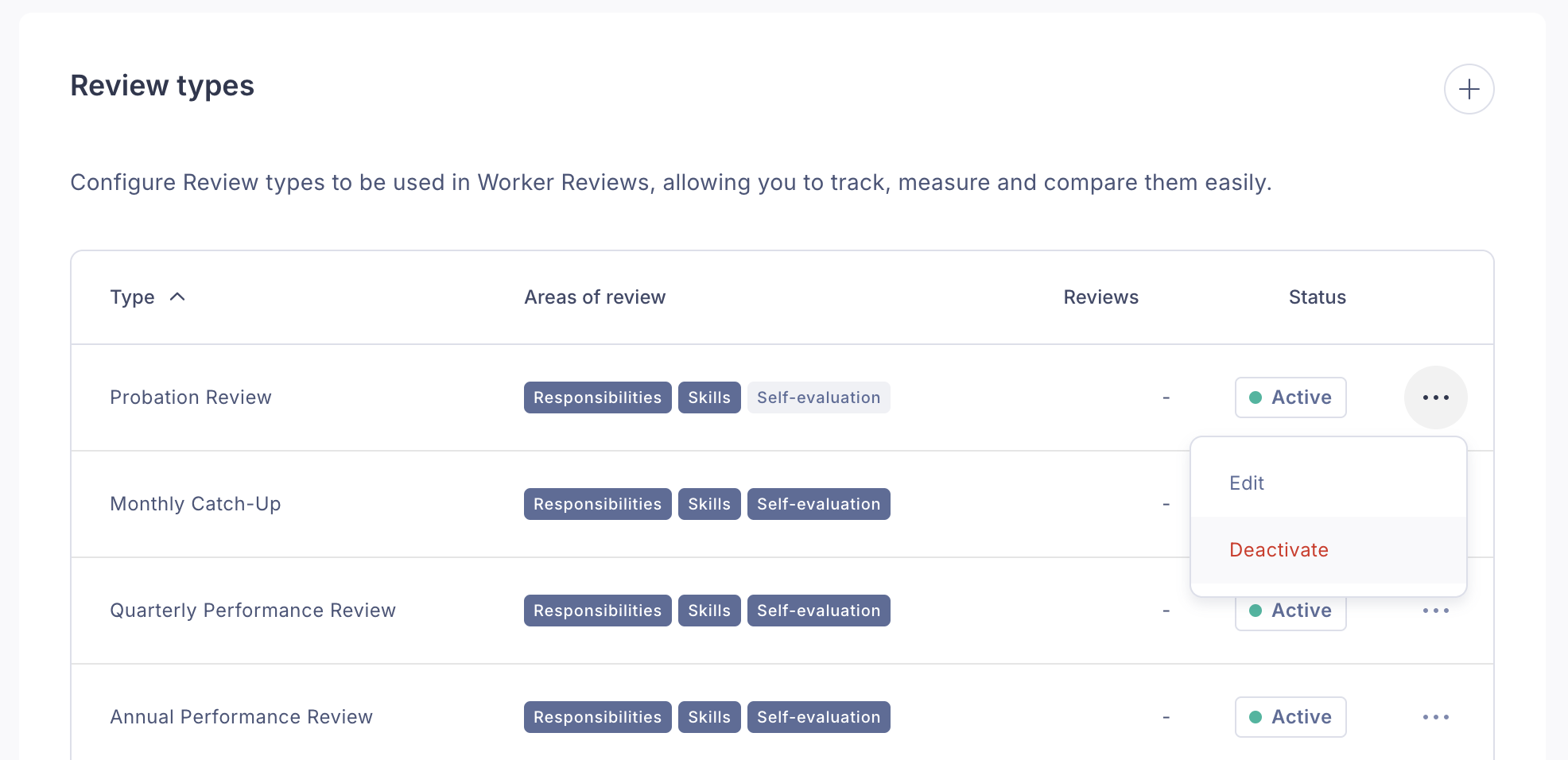Click the plus icon to add review type
The height and width of the screenshot is (760, 1568).
[1469, 89]
